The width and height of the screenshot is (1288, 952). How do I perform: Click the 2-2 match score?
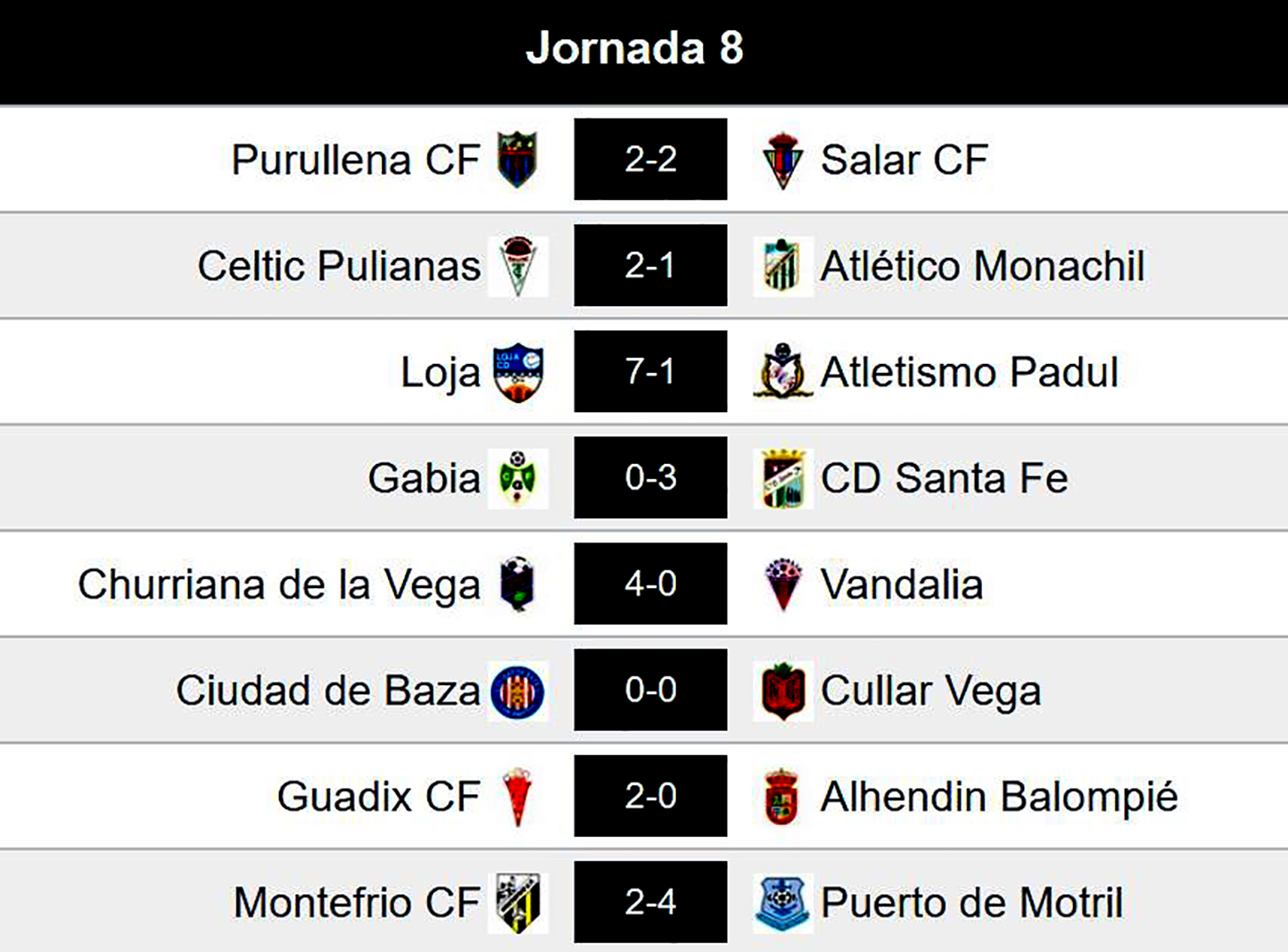coord(650,160)
